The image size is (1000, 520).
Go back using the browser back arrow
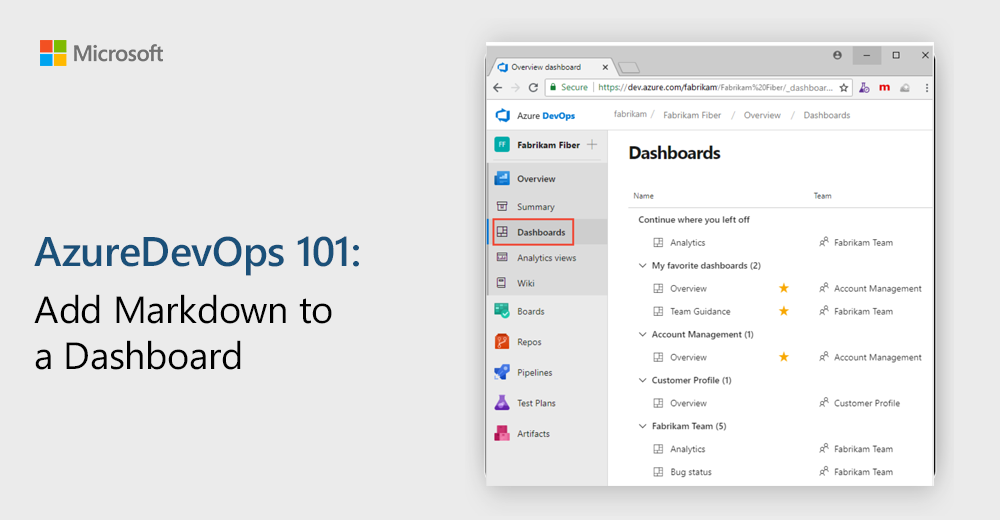click(x=498, y=87)
